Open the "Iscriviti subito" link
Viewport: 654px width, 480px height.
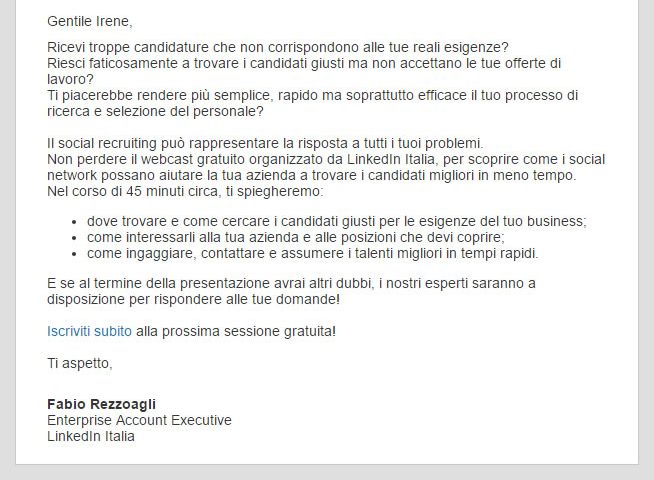click(x=89, y=332)
